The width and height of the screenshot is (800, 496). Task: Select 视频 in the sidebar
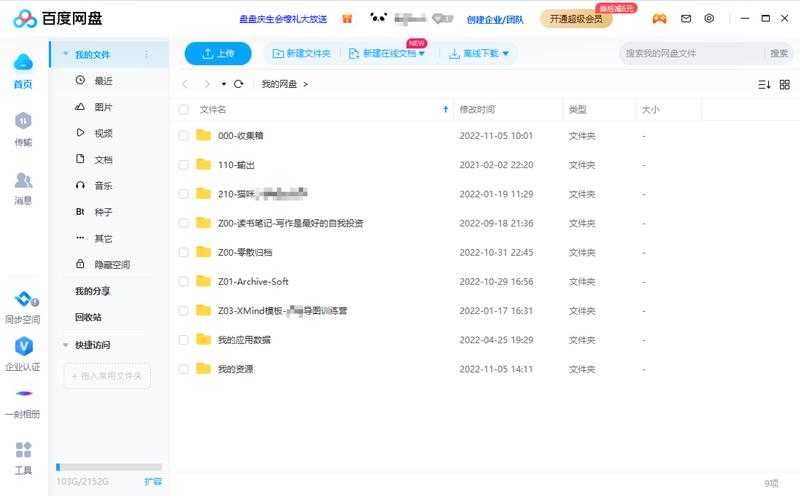coord(104,133)
